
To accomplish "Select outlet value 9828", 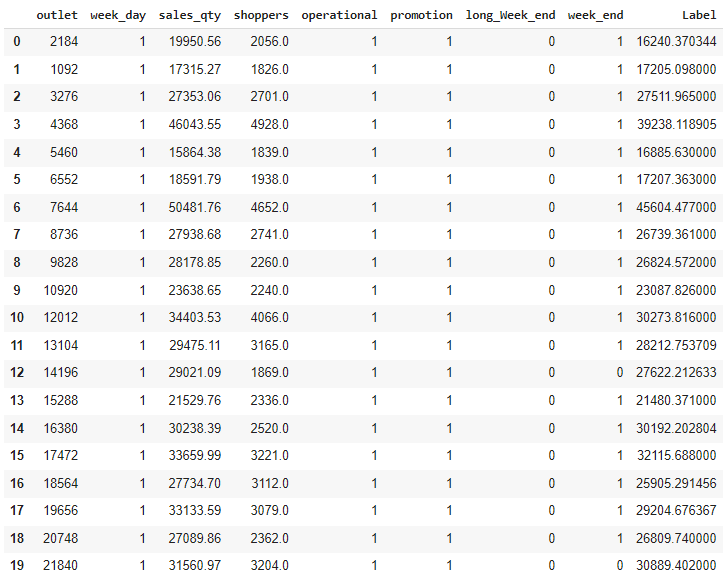I will (64, 262).
